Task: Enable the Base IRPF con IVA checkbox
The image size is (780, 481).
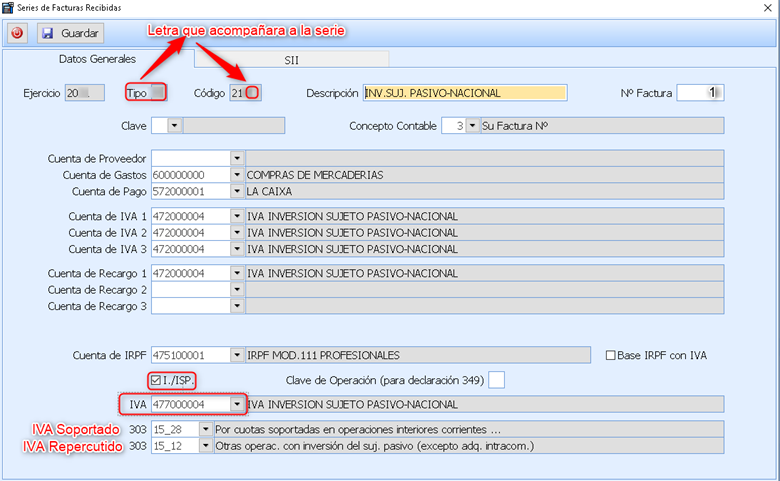Action: [x=612, y=355]
